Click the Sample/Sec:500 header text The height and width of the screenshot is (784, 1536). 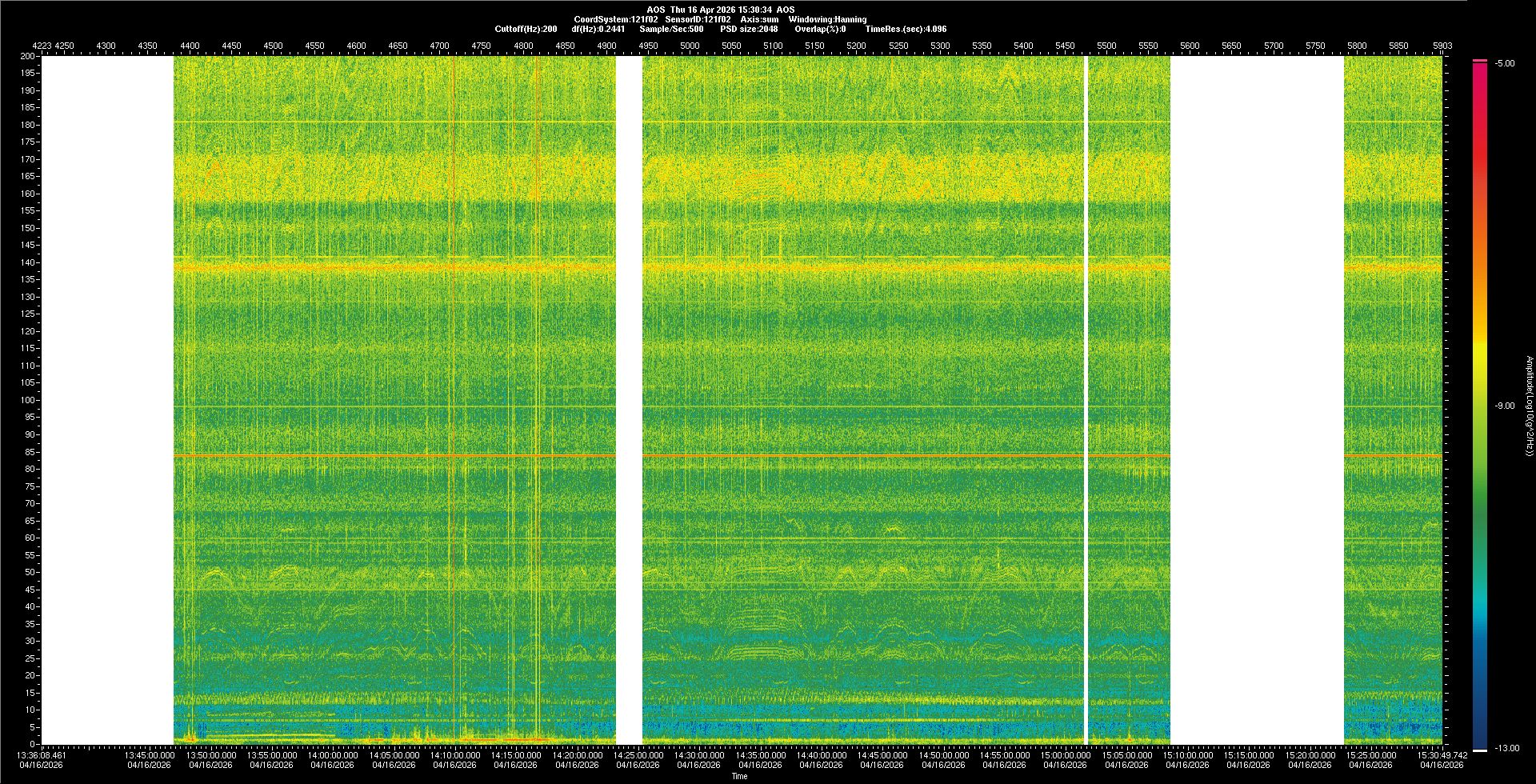(x=671, y=29)
